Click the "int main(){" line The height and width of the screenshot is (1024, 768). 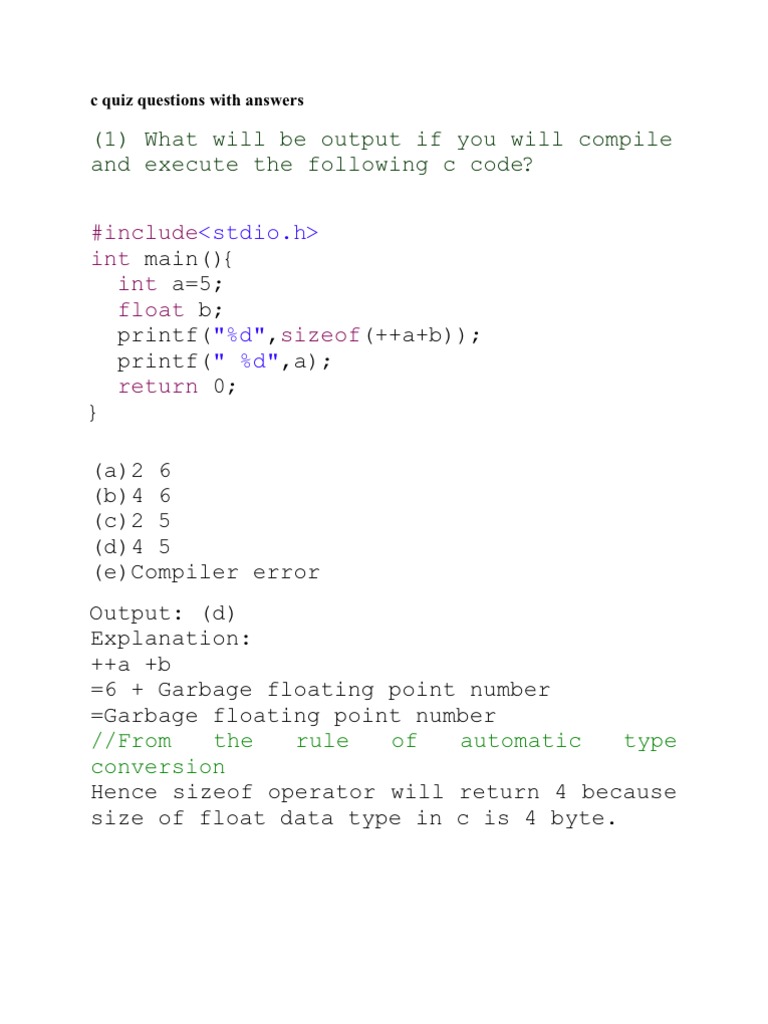point(166,259)
